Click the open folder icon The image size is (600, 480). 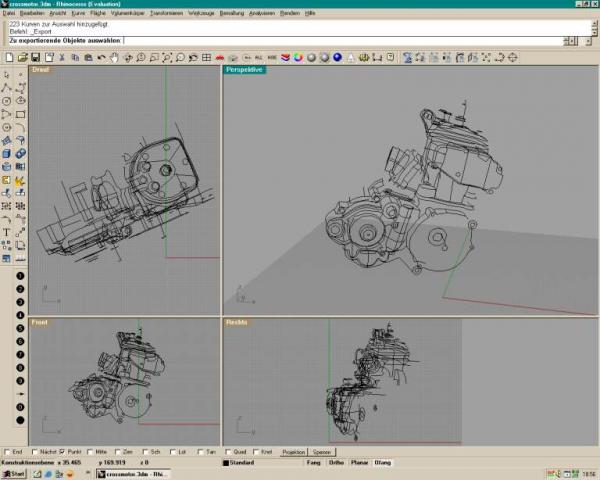coord(23,58)
